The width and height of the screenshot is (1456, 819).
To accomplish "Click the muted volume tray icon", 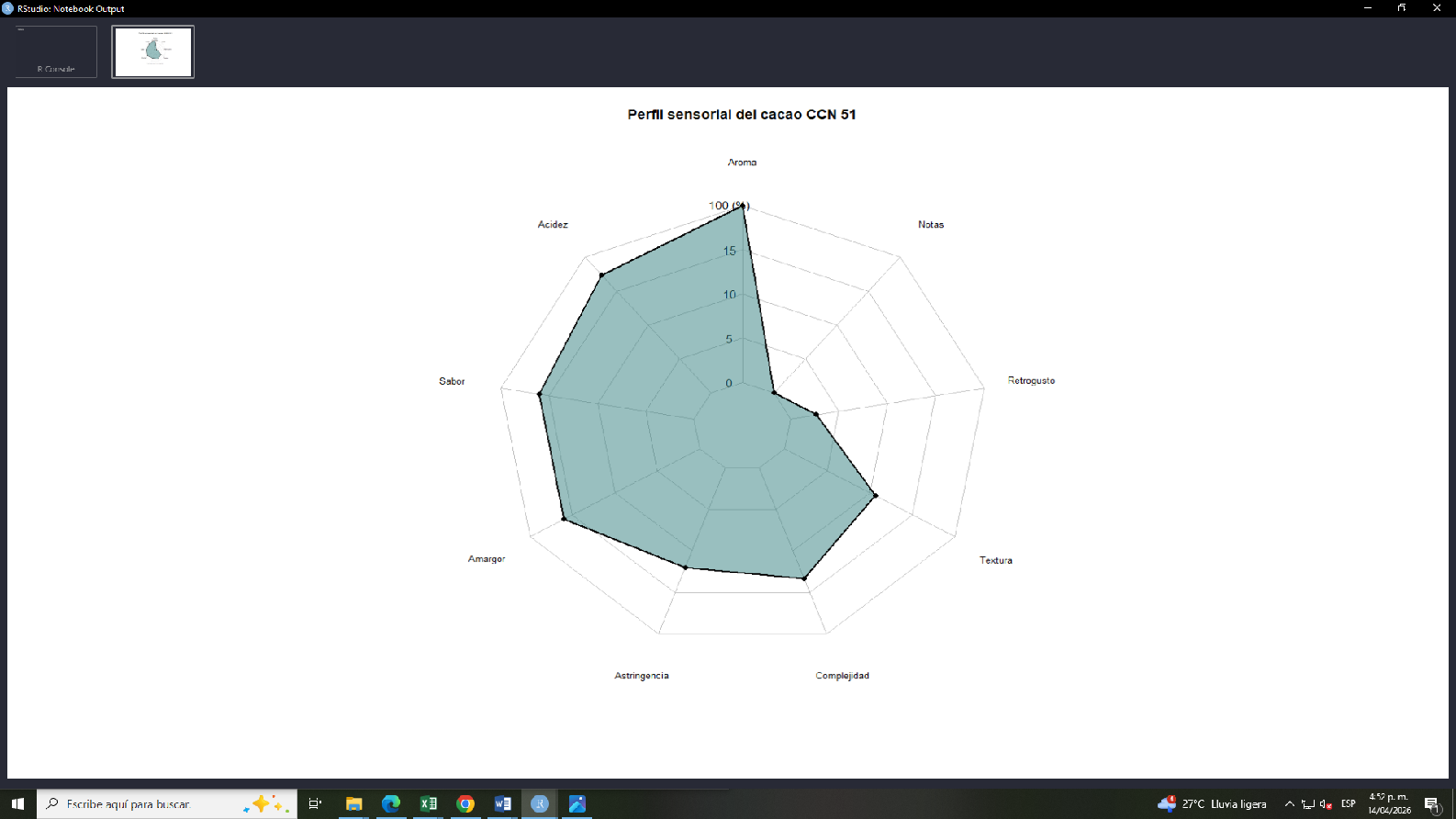I will [x=1327, y=803].
